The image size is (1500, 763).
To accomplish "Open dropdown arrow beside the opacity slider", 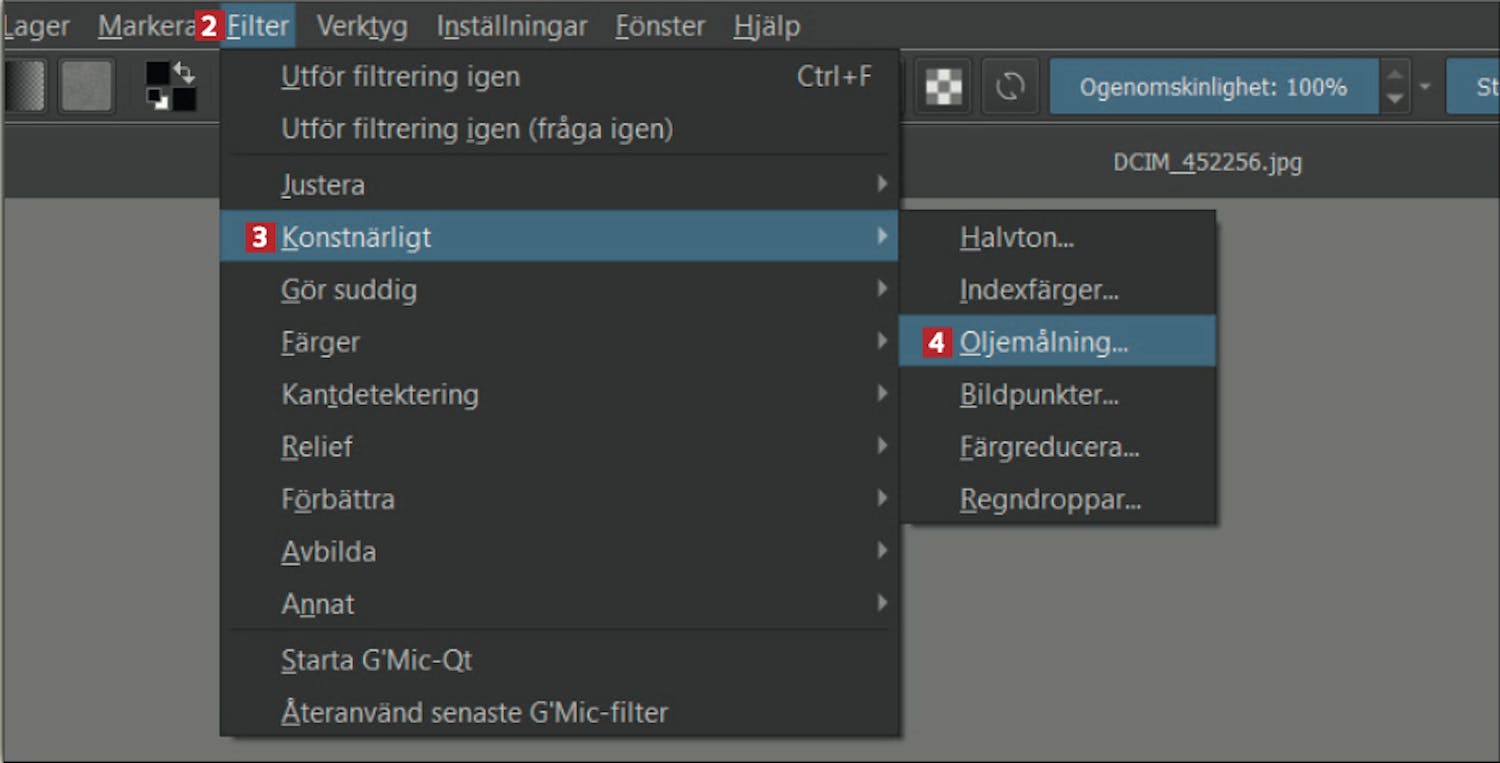I will click(x=1424, y=87).
